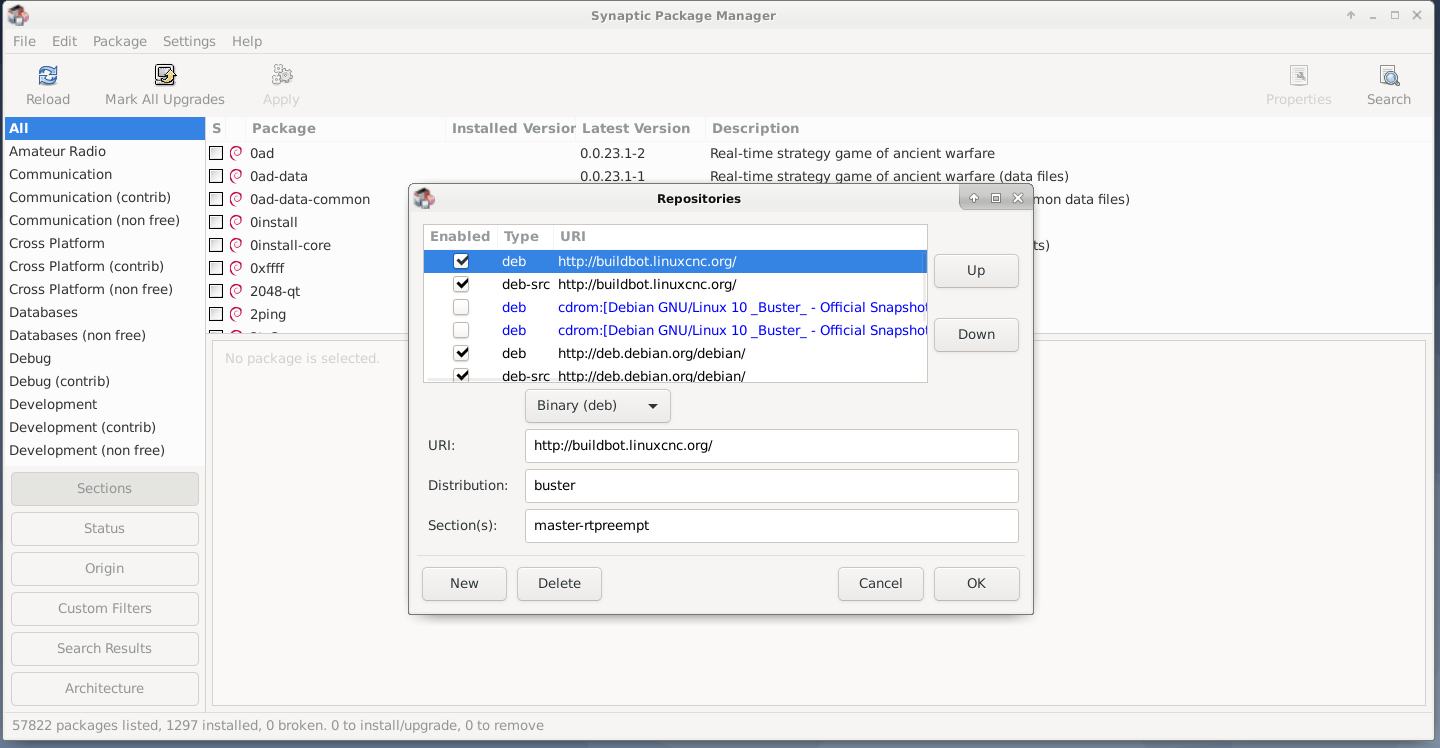Viewport: 1440px width, 748px height.
Task: Click the URI input field
Action: (x=771, y=445)
